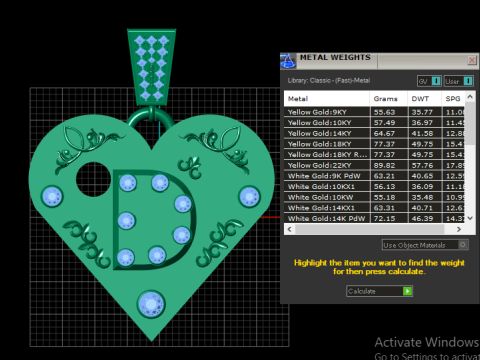Viewport: 480px width, 360px height.
Task: Sort by the Metal column header
Action: pyautogui.click(x=327, y=99)
